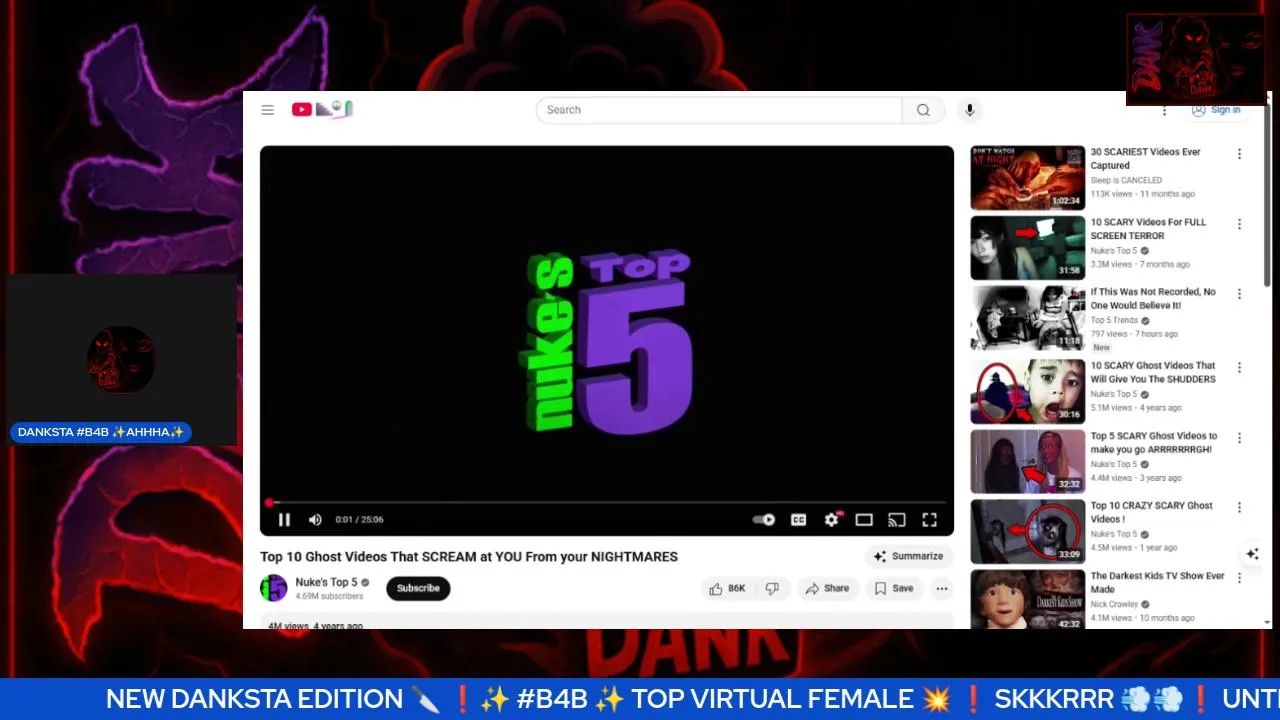Open 10 SCARY Videos For FULL SCREEN TERROR
This screenshot has width=1280, height=720.
[1027, 248]
